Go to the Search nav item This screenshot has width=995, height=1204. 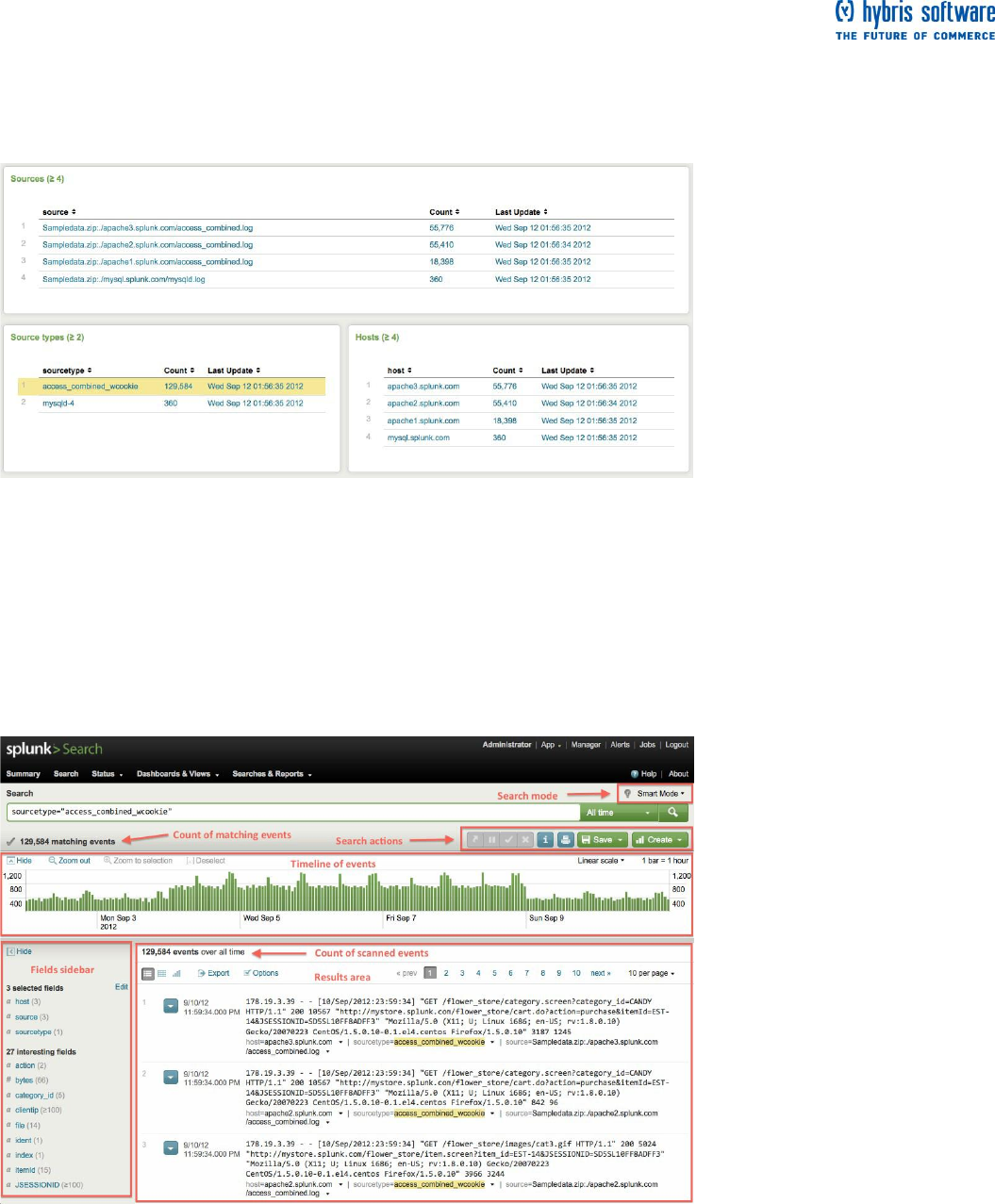click(66, 774)
